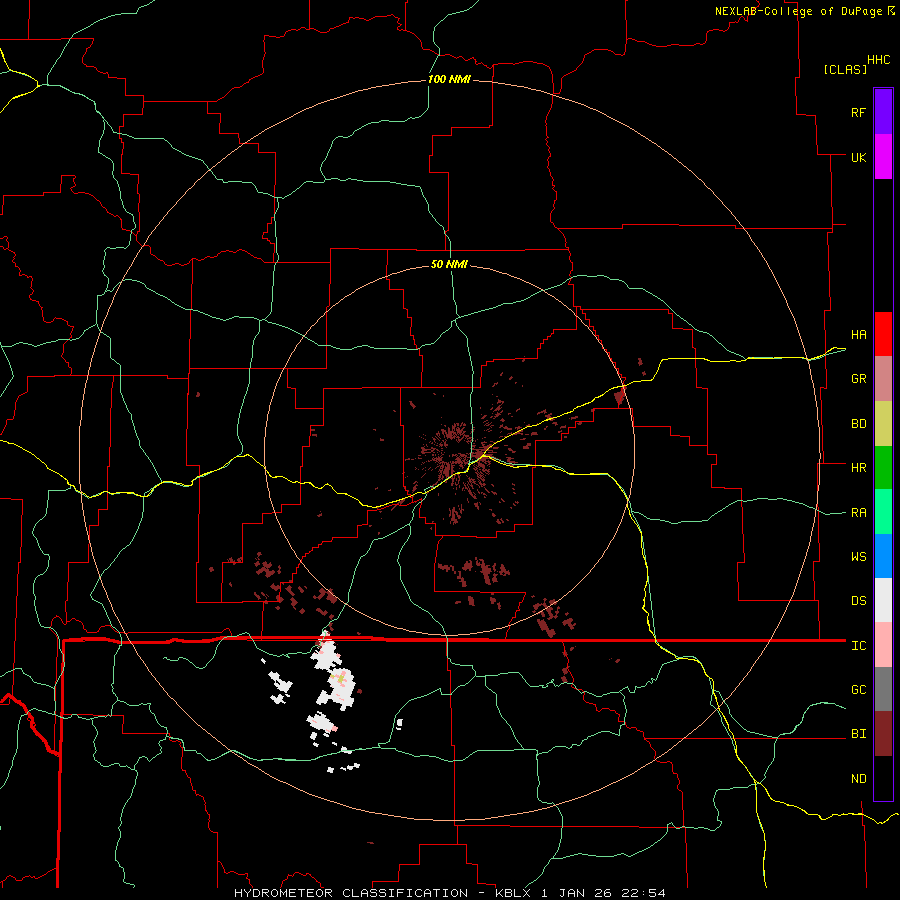Viewport: 900px width, 900px height.
Task: Click the HHC product label
Action: (x=879, y=60)
